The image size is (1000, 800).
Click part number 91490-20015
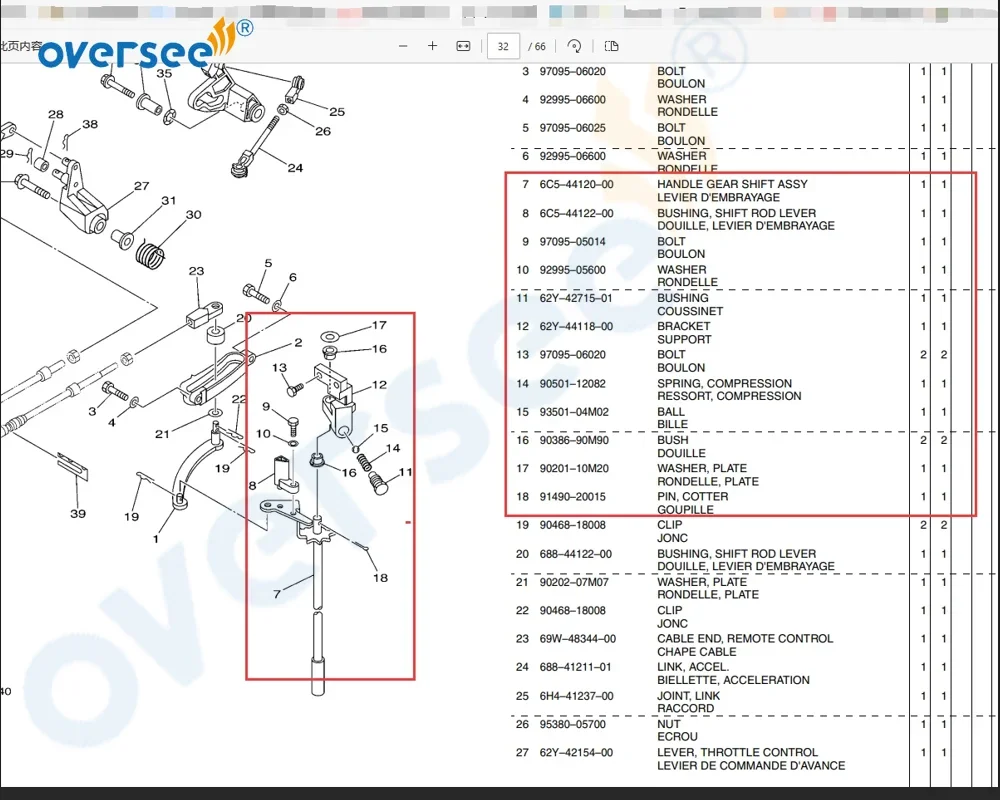(x=573, y=497)
